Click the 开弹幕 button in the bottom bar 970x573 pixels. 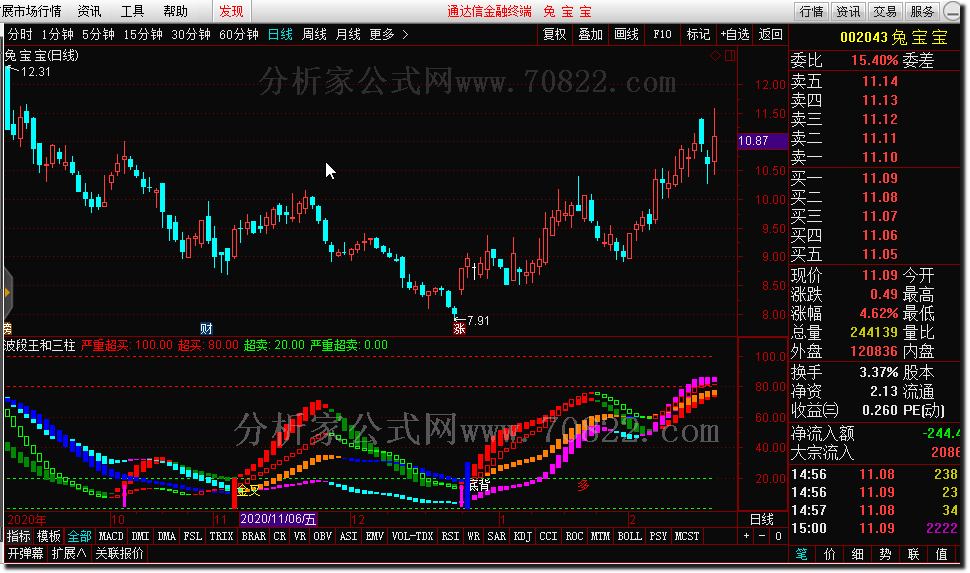tap(25, 553)
